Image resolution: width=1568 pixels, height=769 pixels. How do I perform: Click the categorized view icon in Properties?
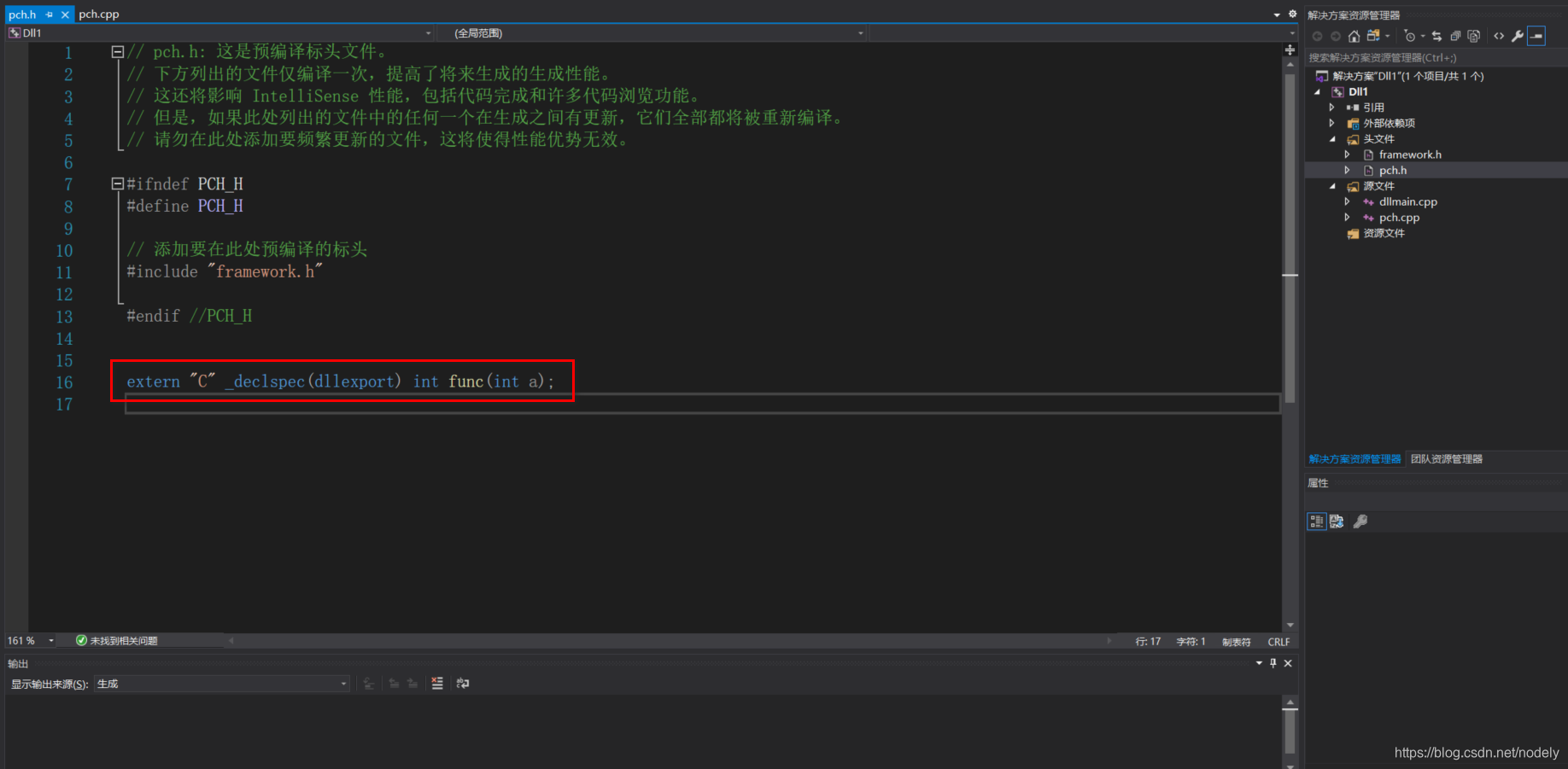1317,521
